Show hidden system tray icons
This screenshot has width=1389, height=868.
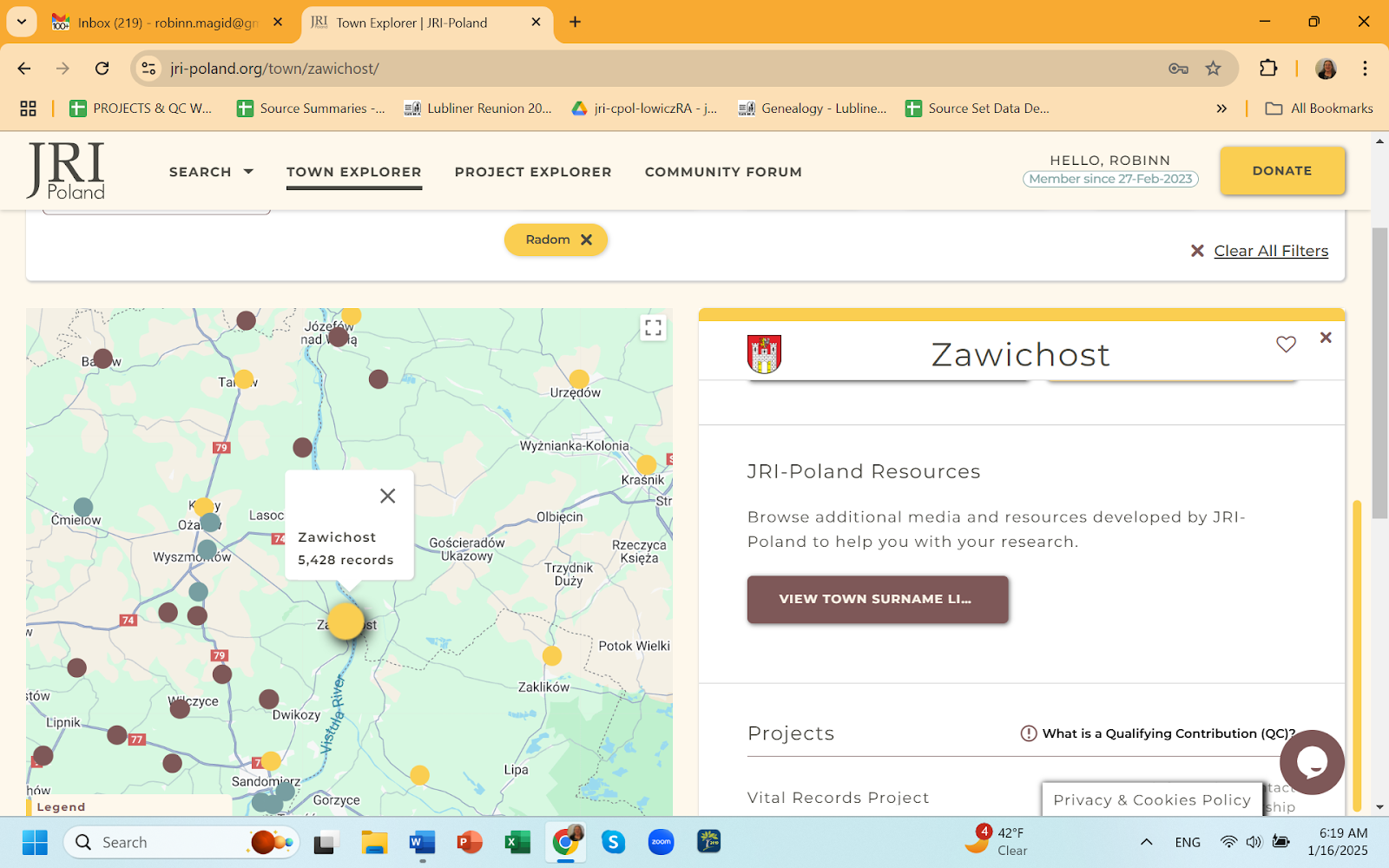tap(1146, 842)
